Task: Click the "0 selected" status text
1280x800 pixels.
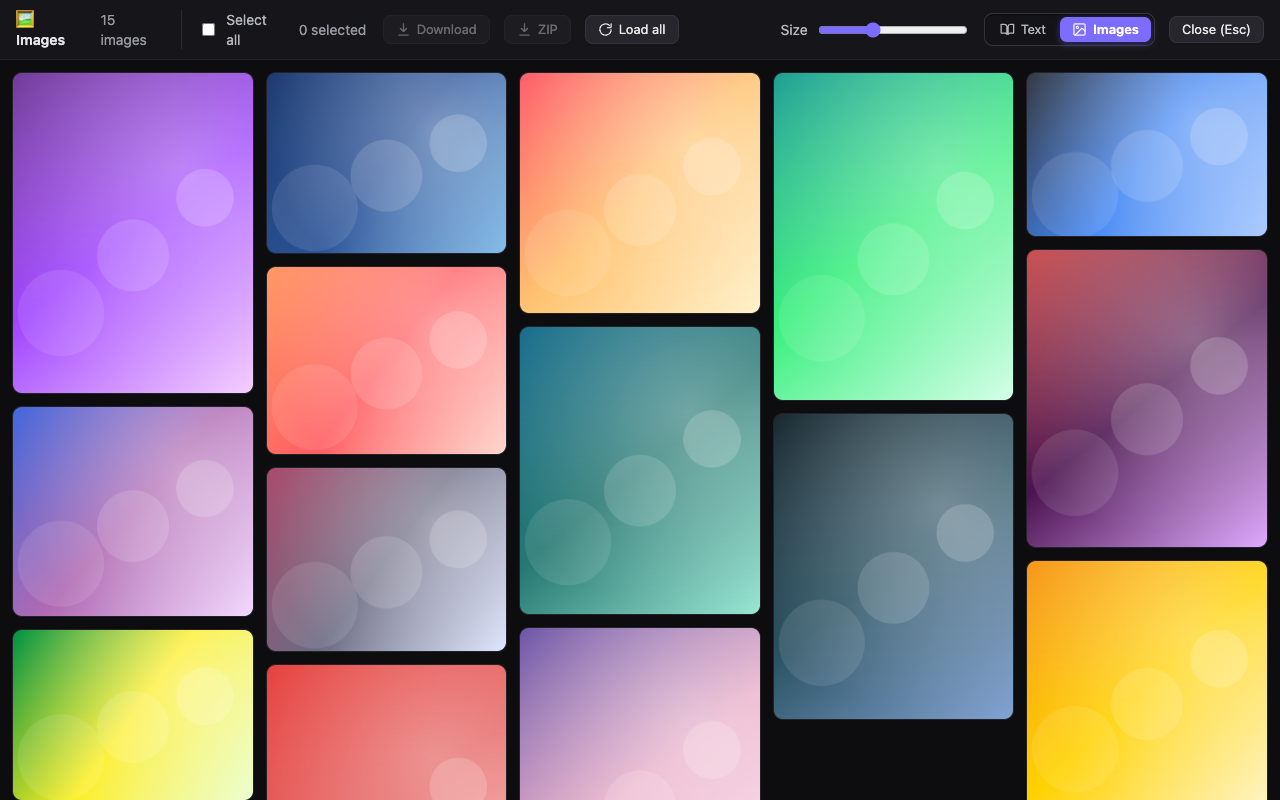Action: click(332, 30)
